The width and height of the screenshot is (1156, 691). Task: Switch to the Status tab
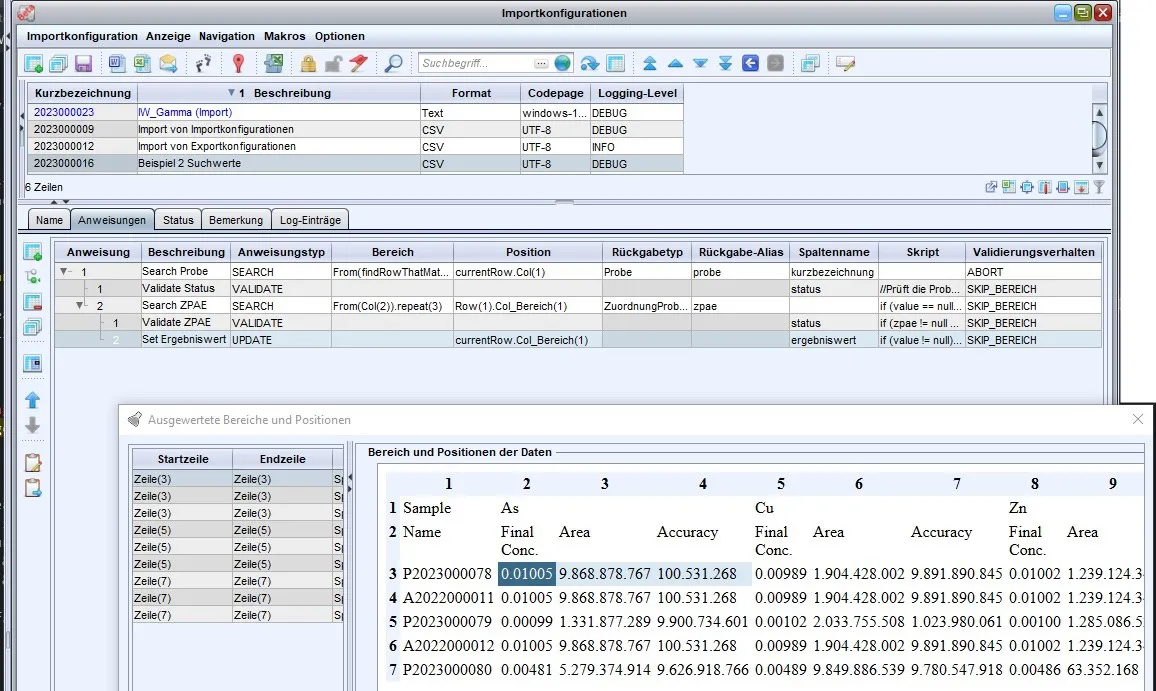coord(178,220)
